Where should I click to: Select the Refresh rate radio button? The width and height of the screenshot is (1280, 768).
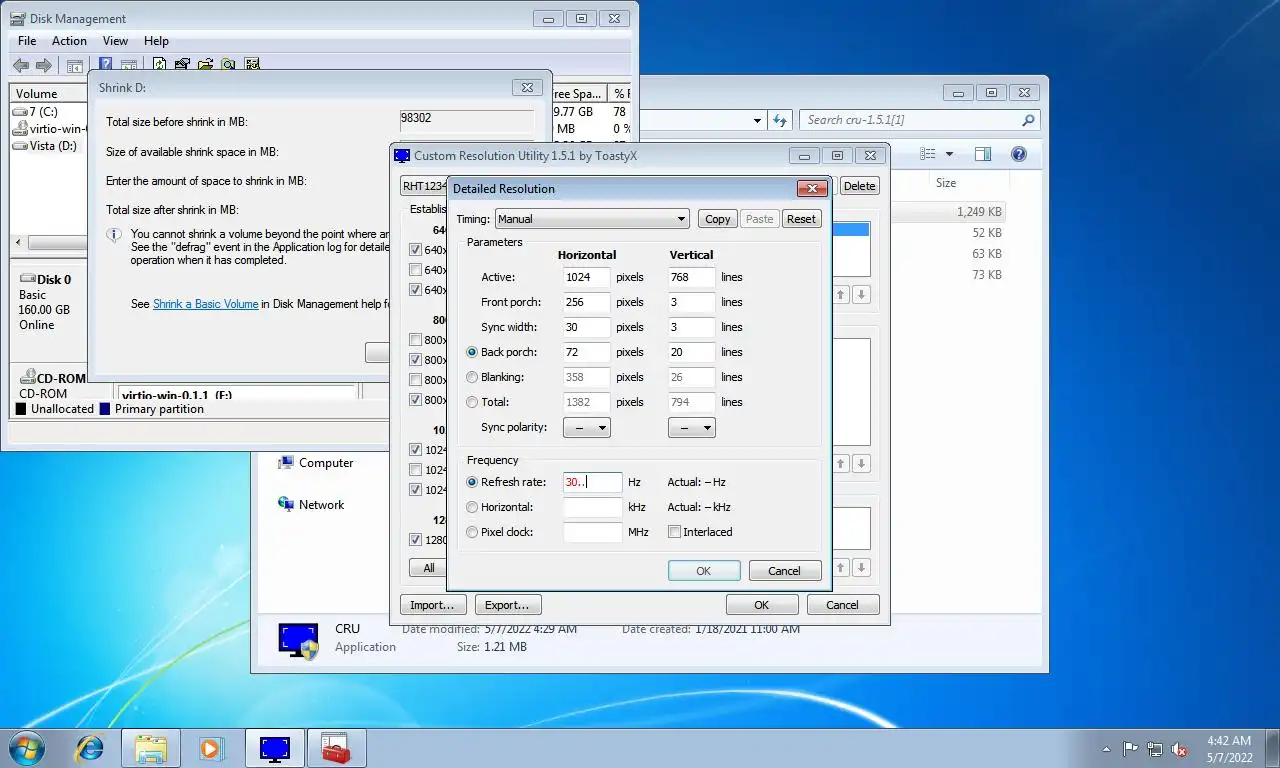click(x=473, y=482)
